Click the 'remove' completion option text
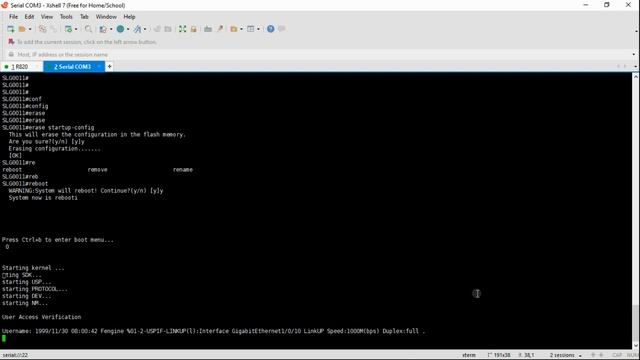Image resolution: width=640 pixels, height=360 pixels. point(97,170)
